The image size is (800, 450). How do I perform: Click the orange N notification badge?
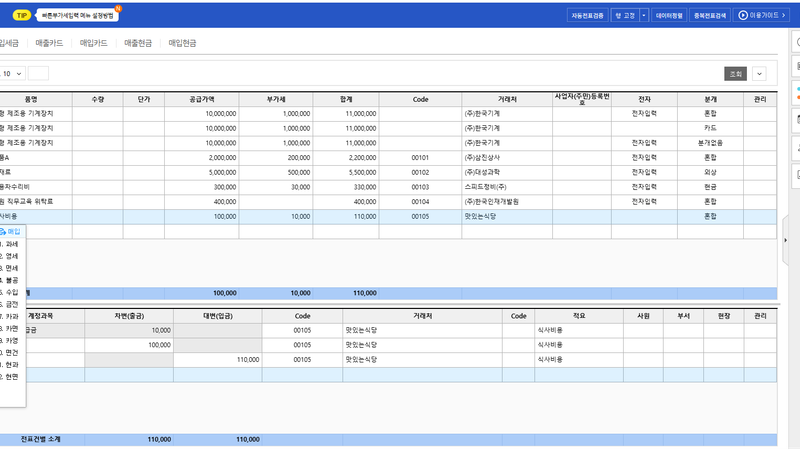pos(118,8)
